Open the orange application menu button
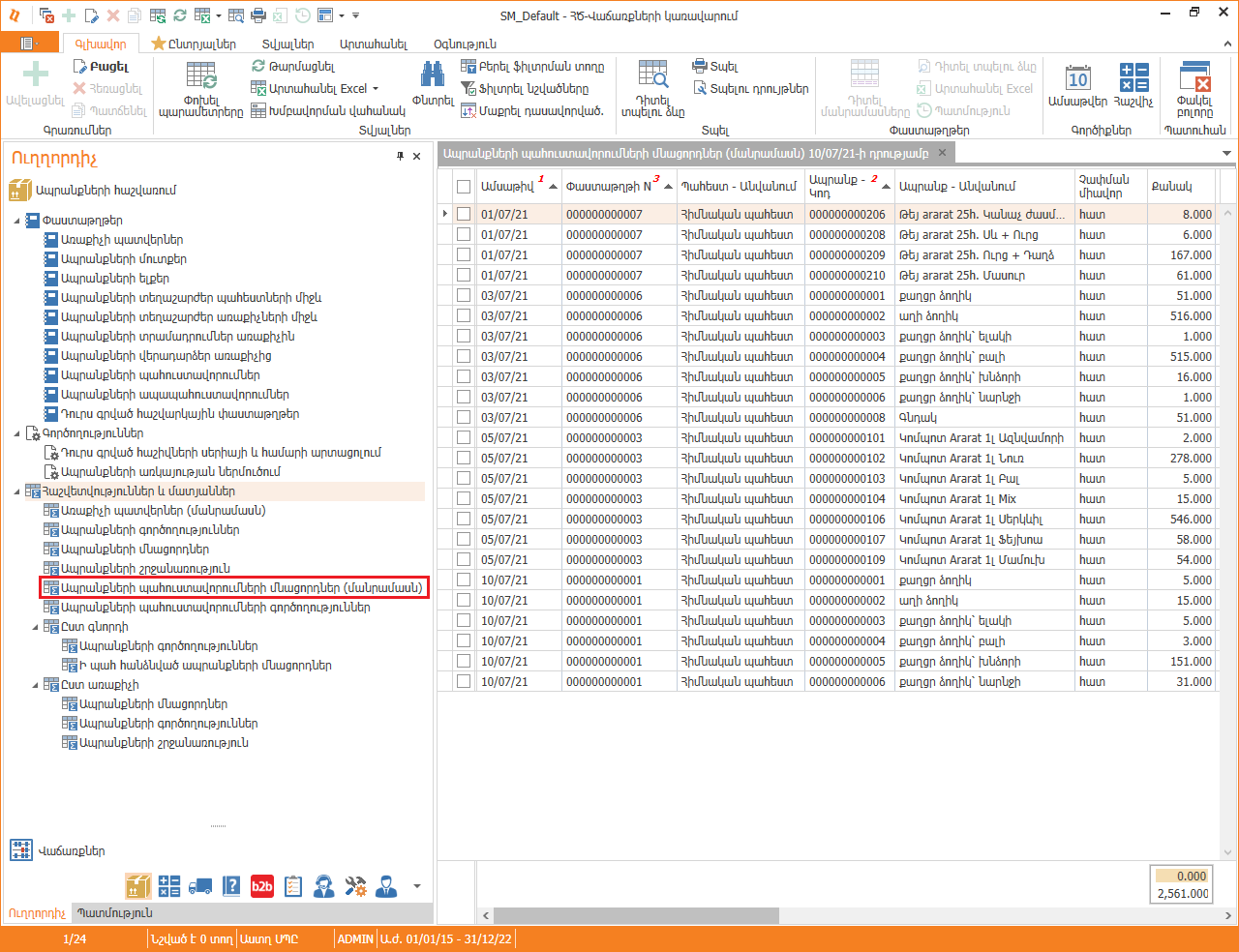The width and height of the screenshot is (1239, 952). [29, 44]
